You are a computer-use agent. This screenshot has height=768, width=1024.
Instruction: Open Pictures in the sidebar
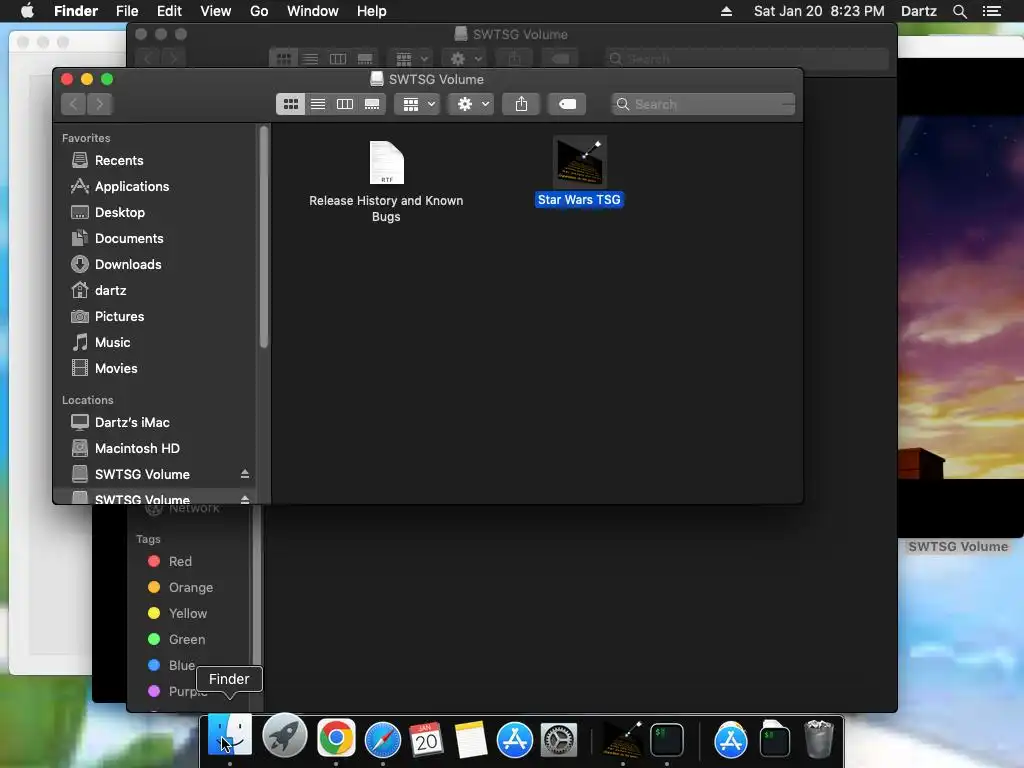pyautogui.click(x=119, y=317)
